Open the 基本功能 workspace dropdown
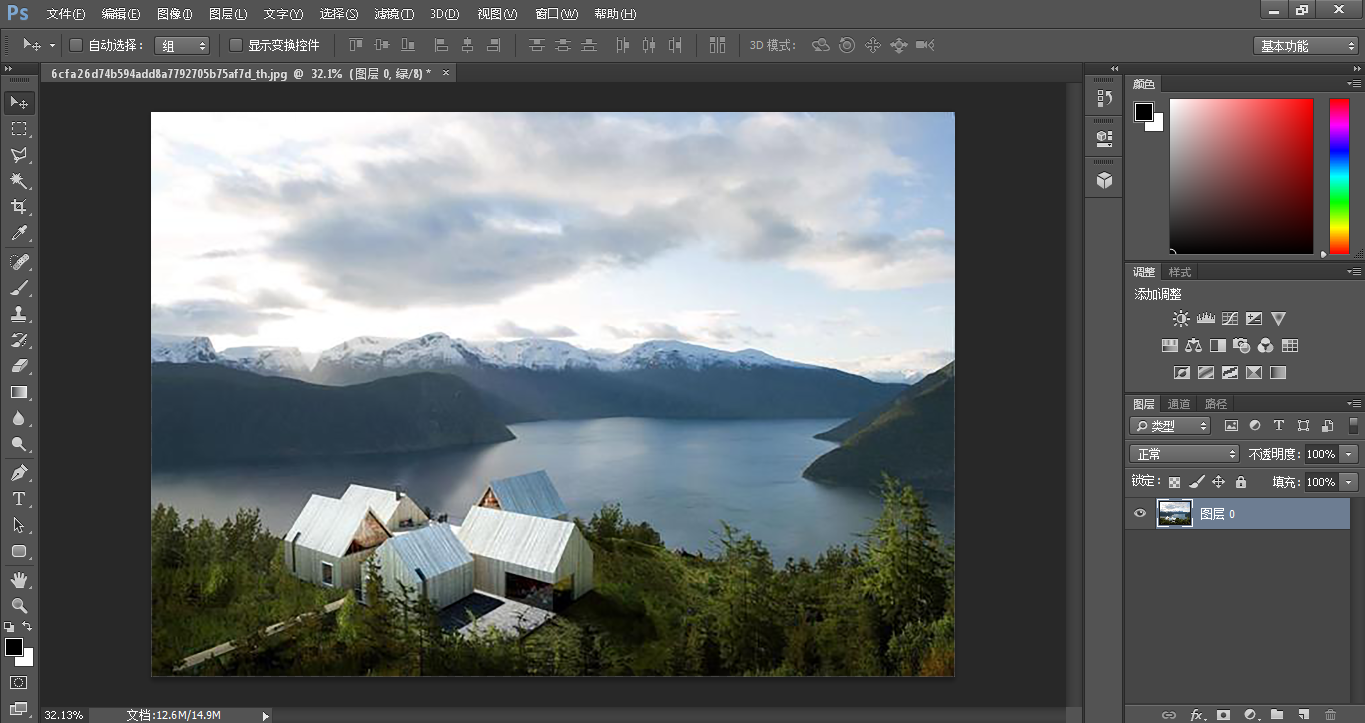The height and width of the screenshot is (723, 1365). tap(1306, 46)
